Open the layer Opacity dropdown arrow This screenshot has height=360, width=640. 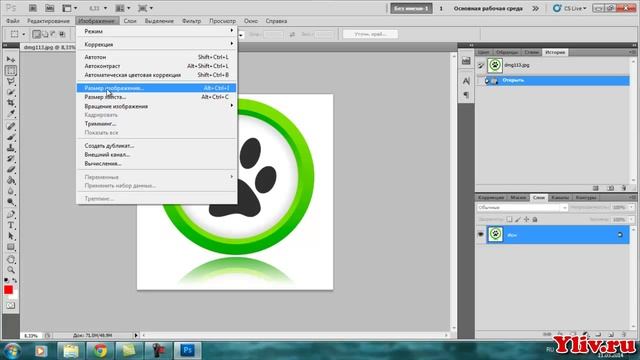click(631, 207)
